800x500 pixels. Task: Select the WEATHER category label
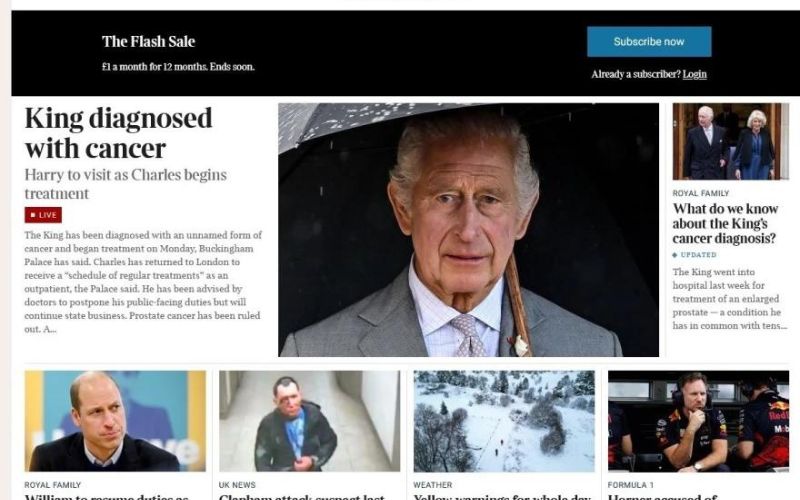click(x=433, y=485)
